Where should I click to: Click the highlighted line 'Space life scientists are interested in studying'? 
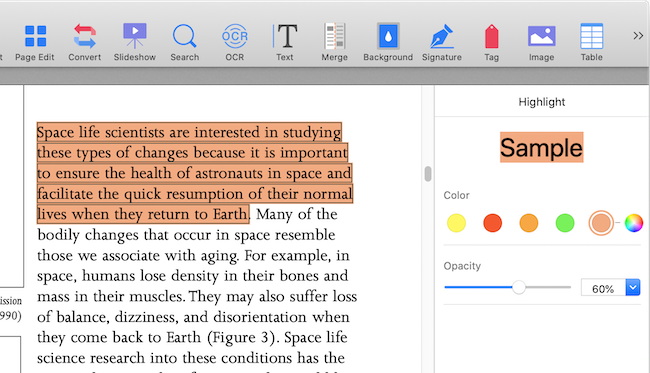point(189,132)
